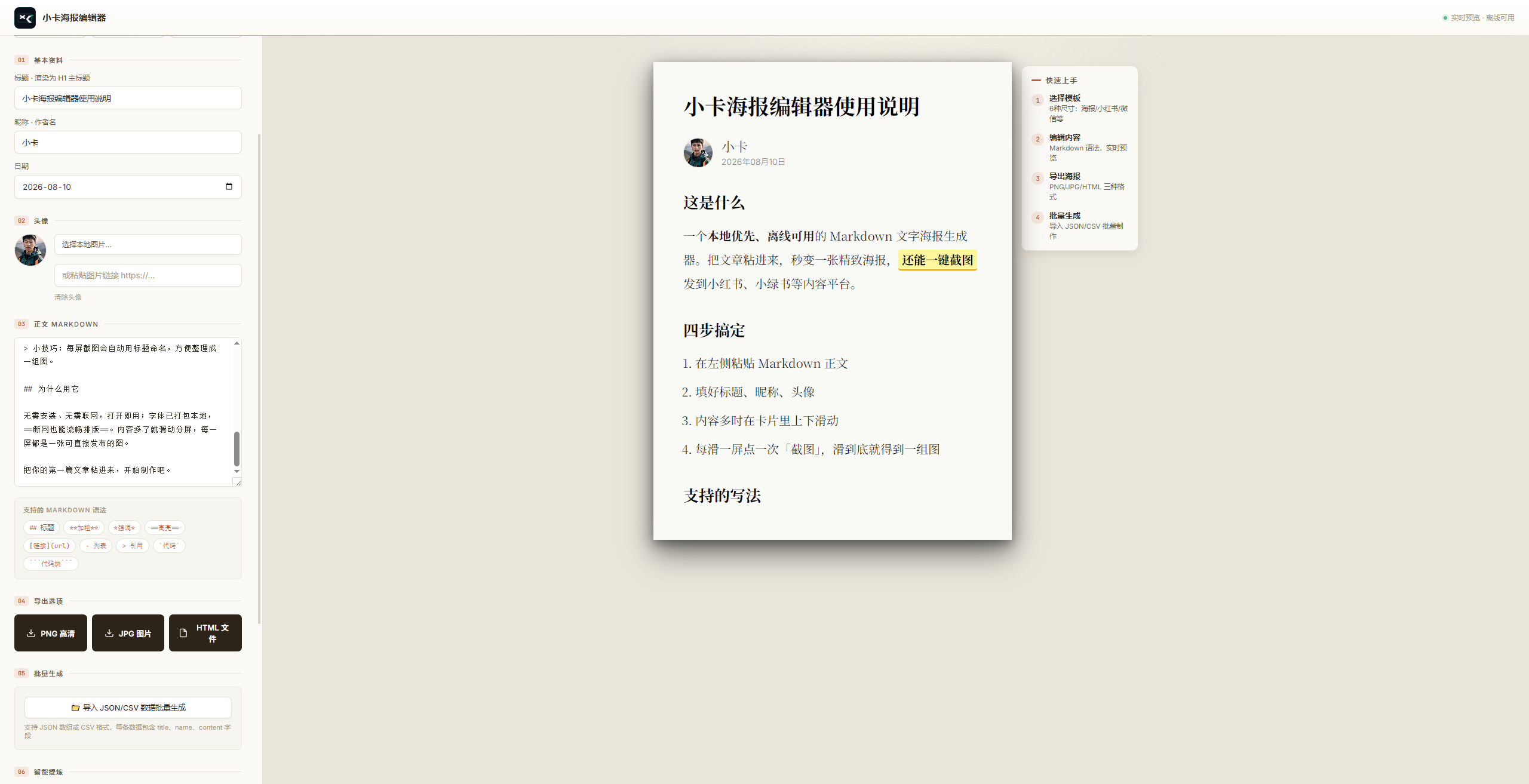The image size is (1529, 784).
Task: Click step 2 编辑内容 in quick start
Action: click(1080, 147)
